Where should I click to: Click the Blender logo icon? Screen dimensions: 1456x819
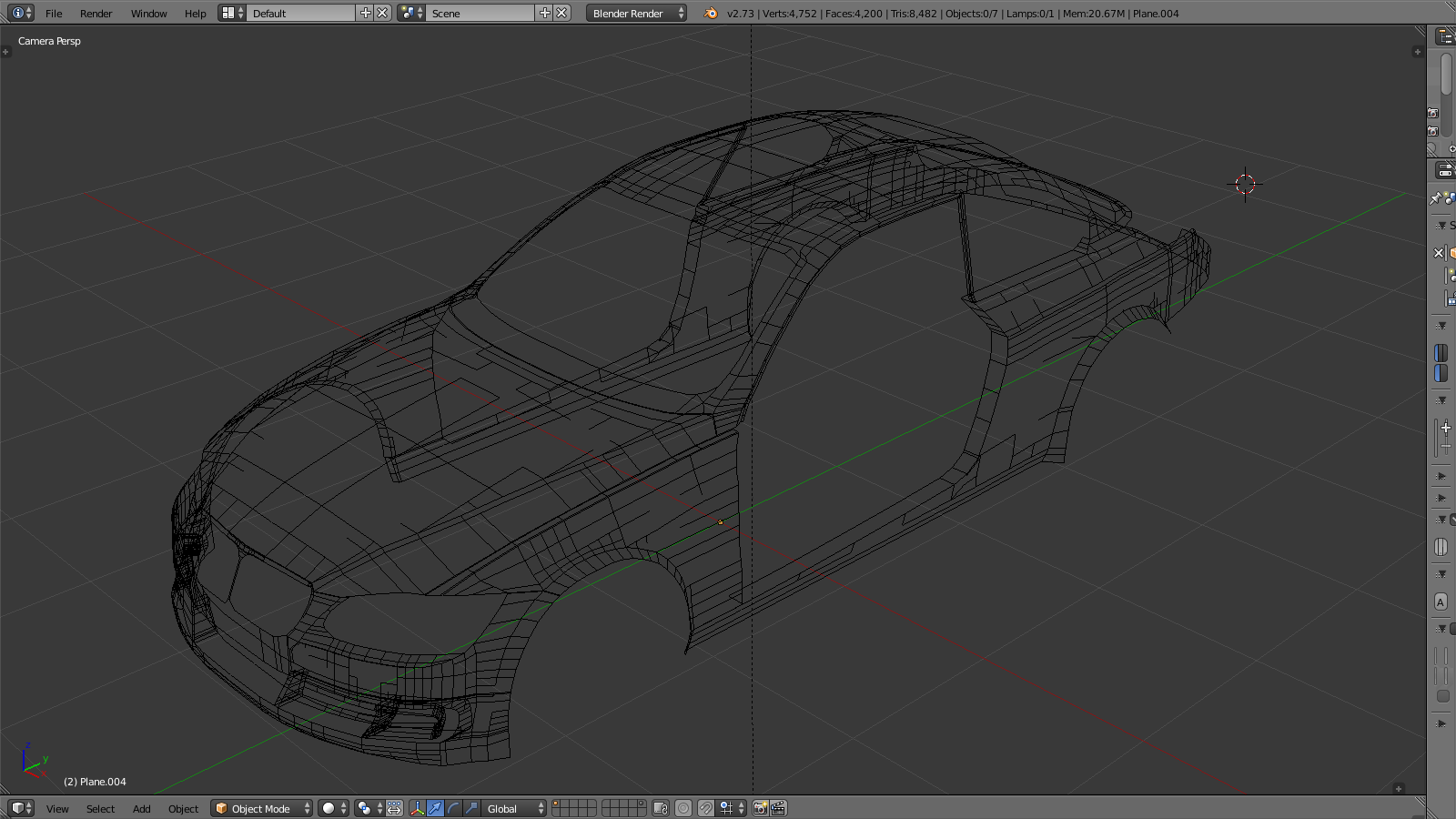point(711,13)
